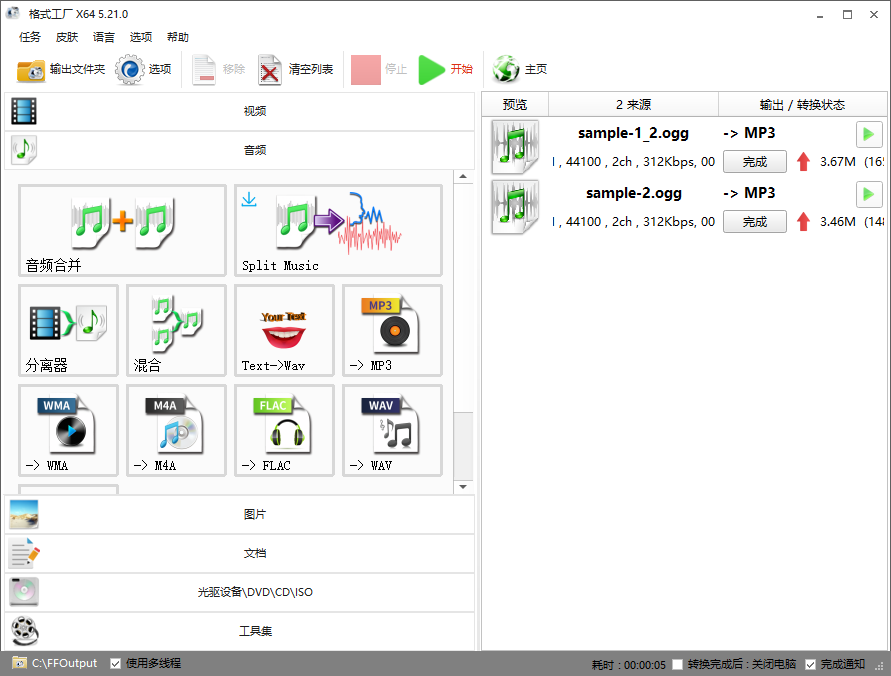Launch the 音频合并 audio merge tool
This screenshot has height=676, width=891.
pos(122,230)
